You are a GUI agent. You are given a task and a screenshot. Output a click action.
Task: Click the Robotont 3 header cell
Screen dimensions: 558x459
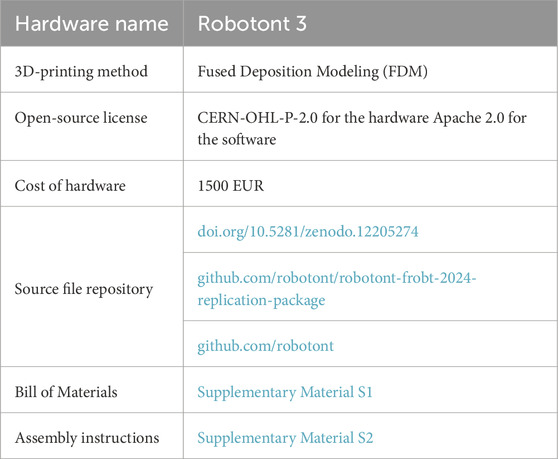[x=370, y=23]
